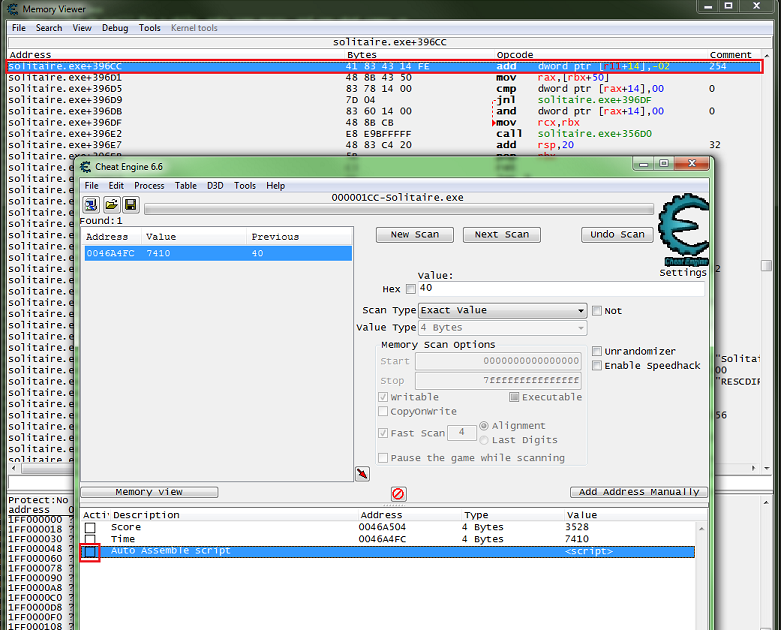The height and width of the screenshot is (630, 781).
Task: Click the Memory view button
Action: point(149,492)
